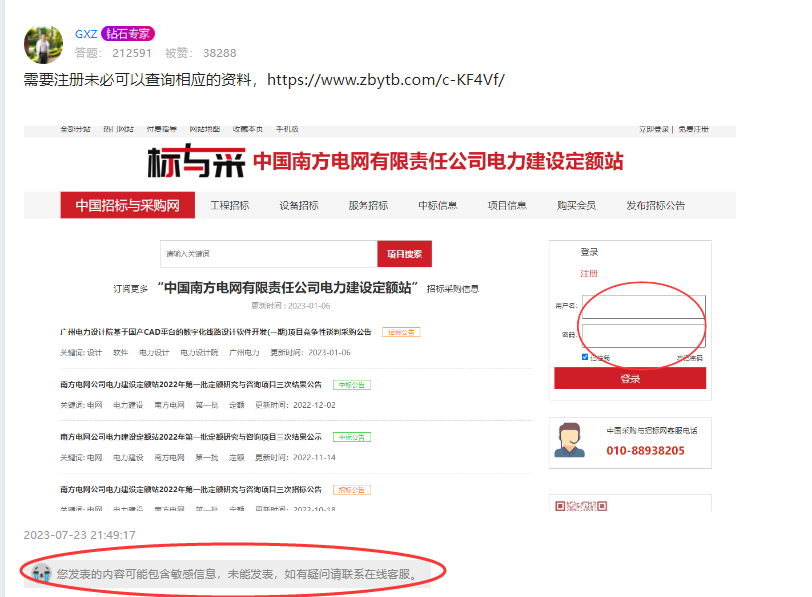Click the red 注册 register link
Viewport: 812px width, 597px height.
pos(589,273)
